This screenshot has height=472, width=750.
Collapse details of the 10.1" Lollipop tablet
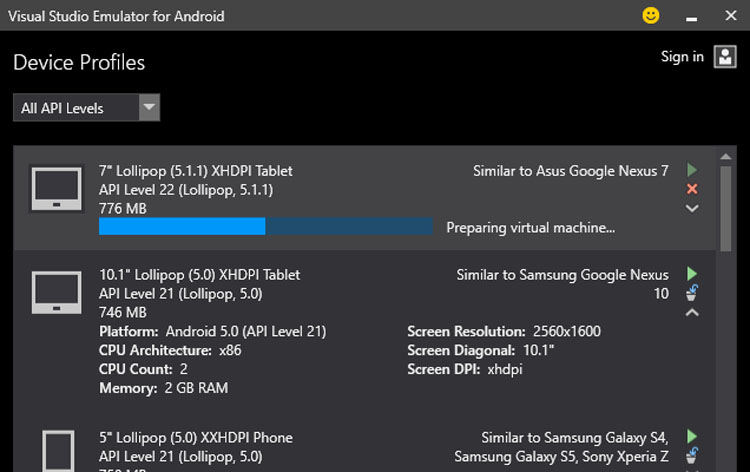click(692, 312)
